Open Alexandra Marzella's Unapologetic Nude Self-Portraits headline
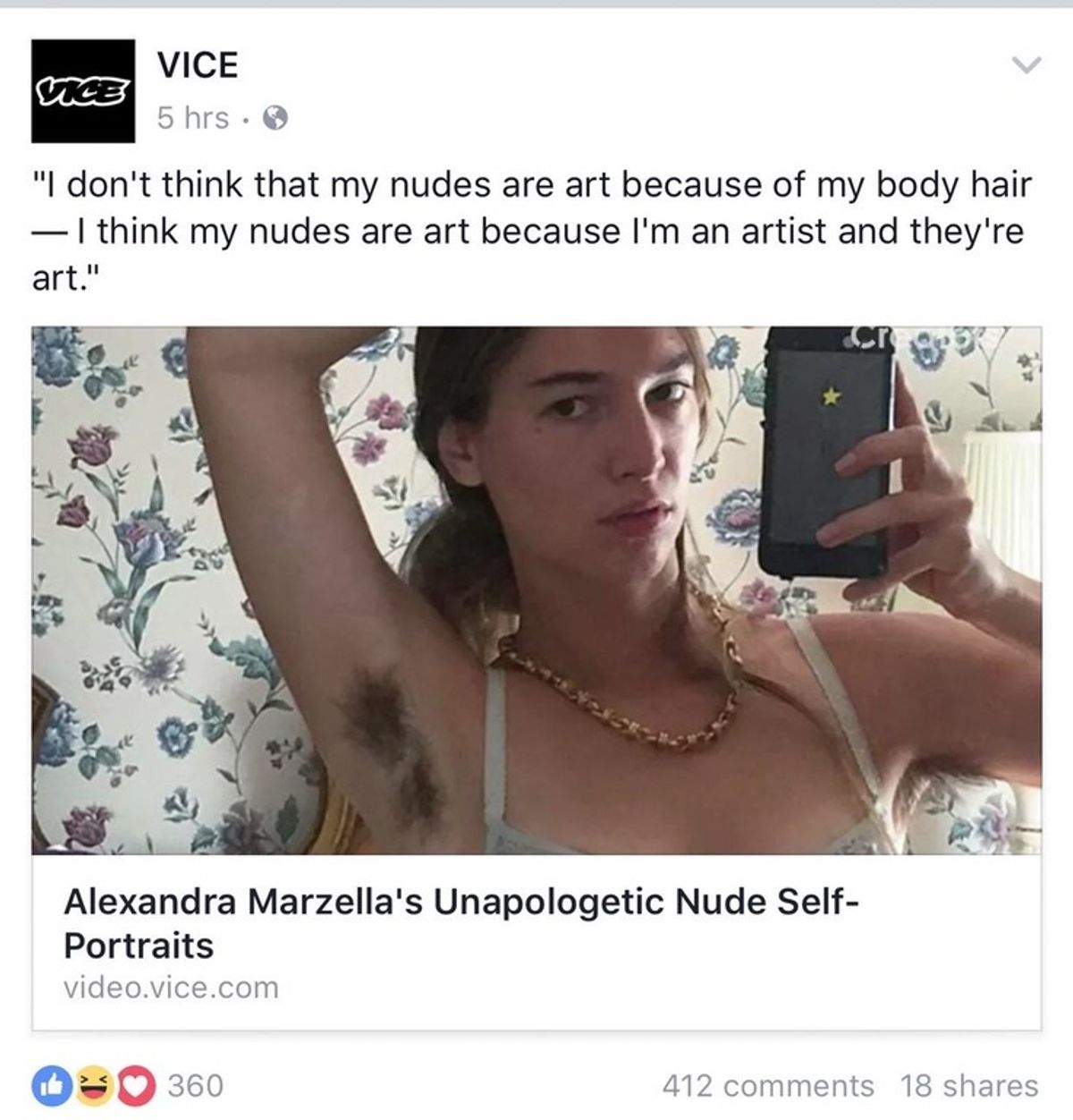This screenshot has width=1073, height=1120. click(461, 922)
